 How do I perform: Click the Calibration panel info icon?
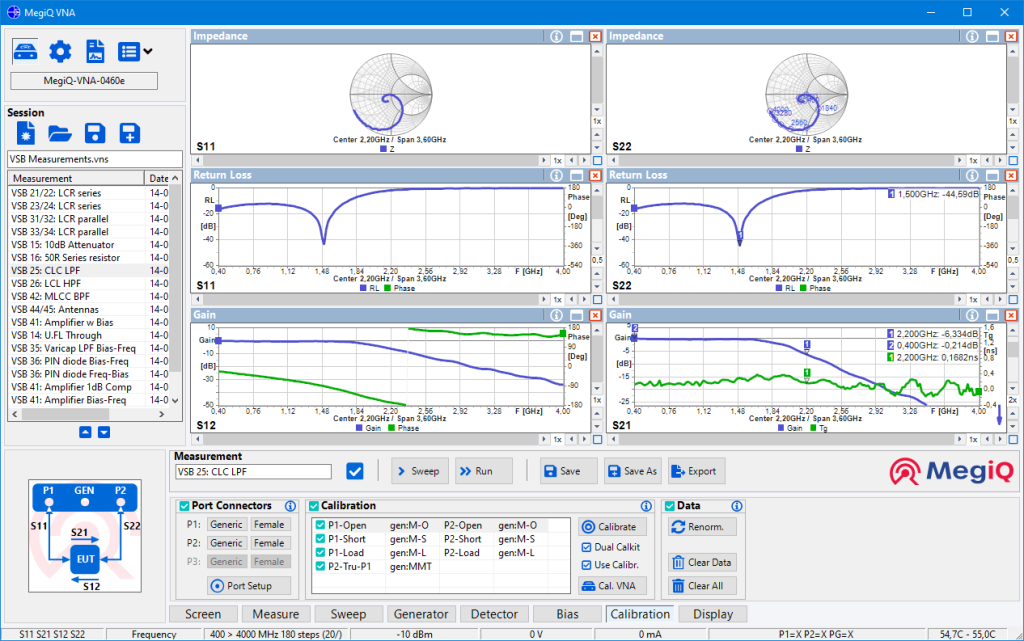tap(646, 506)
